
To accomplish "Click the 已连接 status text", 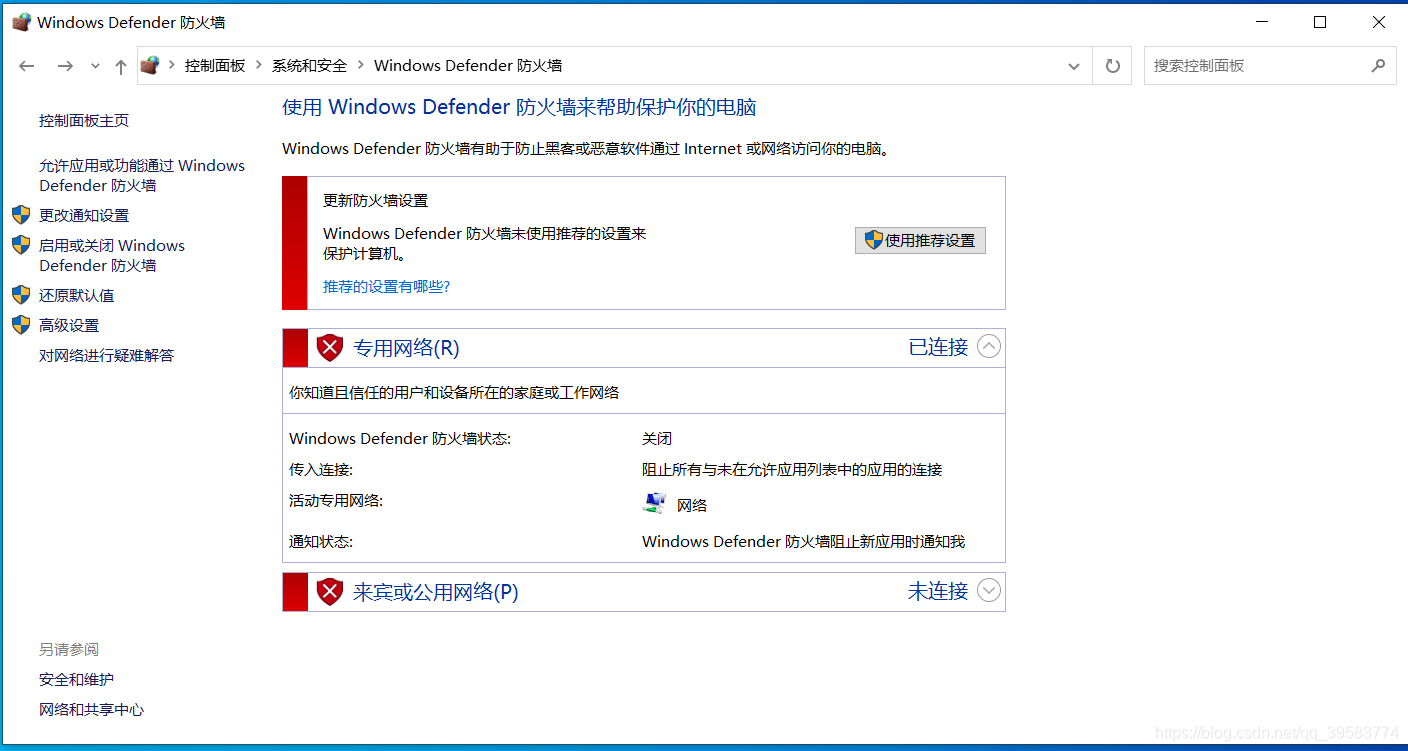I will [x=938, y=347].
